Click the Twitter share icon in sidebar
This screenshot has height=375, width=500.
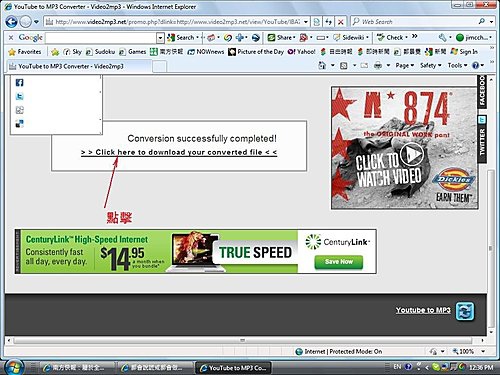19,96
